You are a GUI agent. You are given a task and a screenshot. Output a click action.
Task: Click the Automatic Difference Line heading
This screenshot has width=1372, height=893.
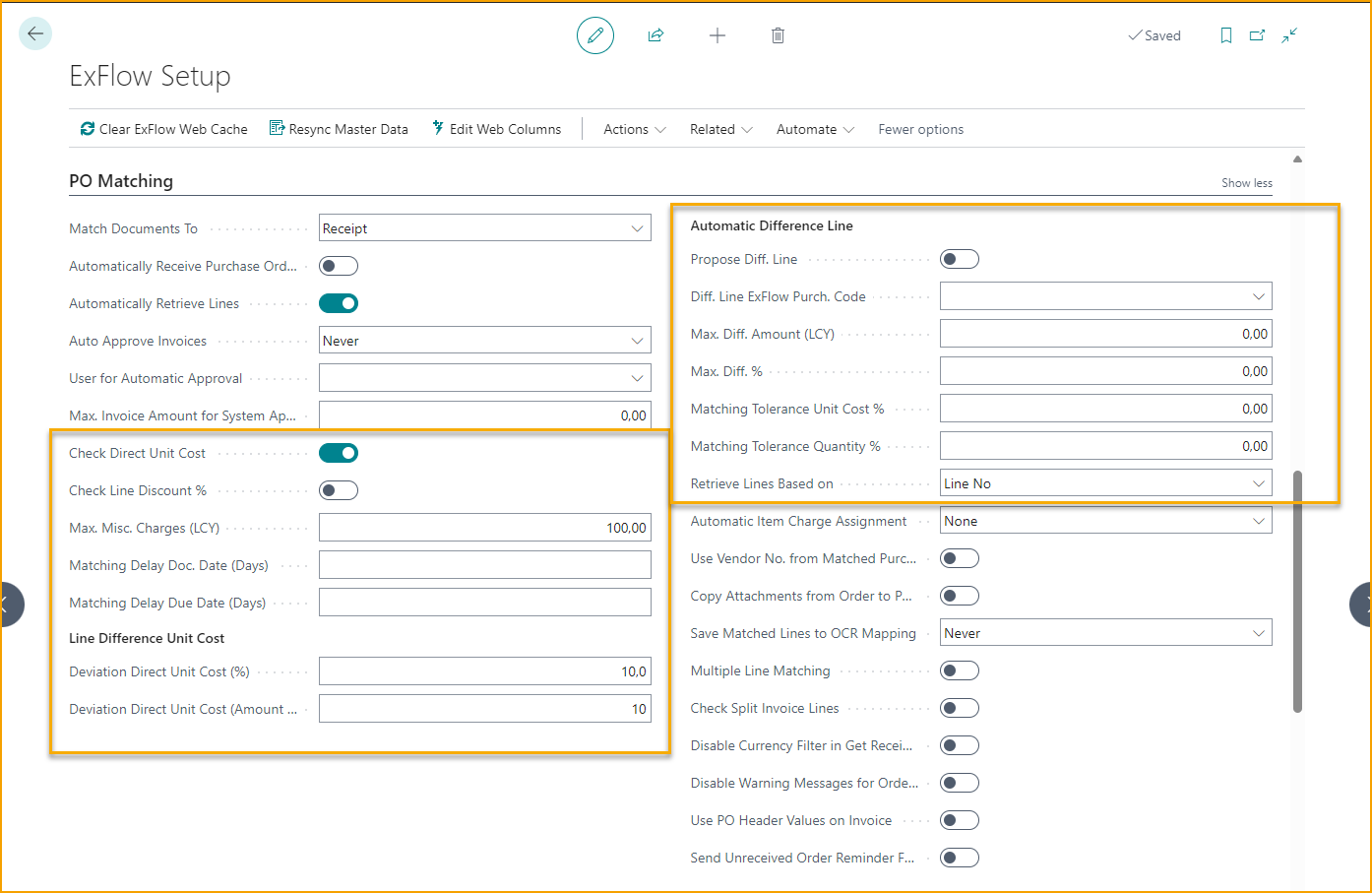click(x=772, y=225)
